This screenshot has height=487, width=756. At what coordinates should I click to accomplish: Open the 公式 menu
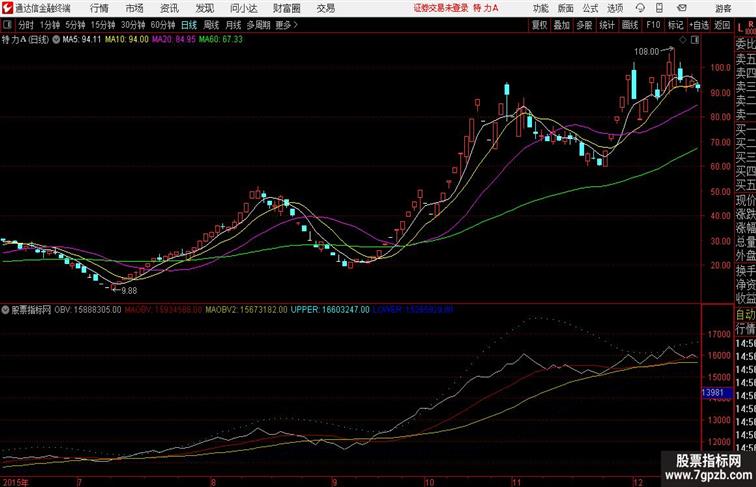[x=590, y=8]
